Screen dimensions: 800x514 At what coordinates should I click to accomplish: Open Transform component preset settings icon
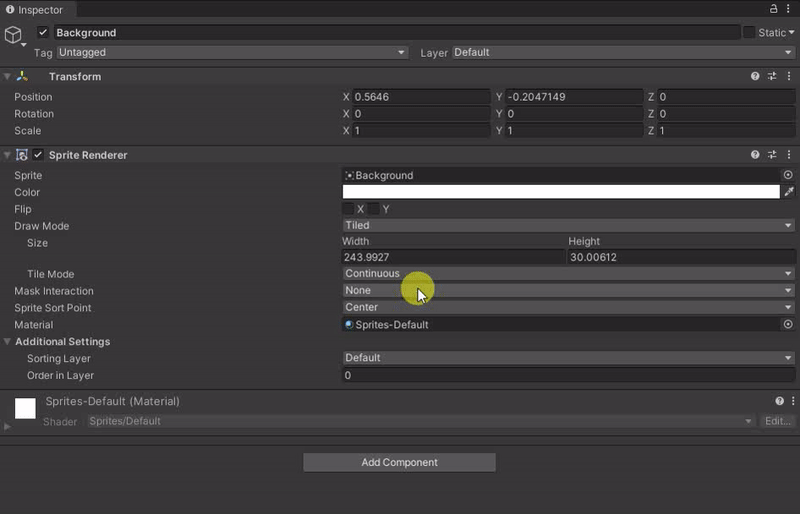[x=772, y=76]
